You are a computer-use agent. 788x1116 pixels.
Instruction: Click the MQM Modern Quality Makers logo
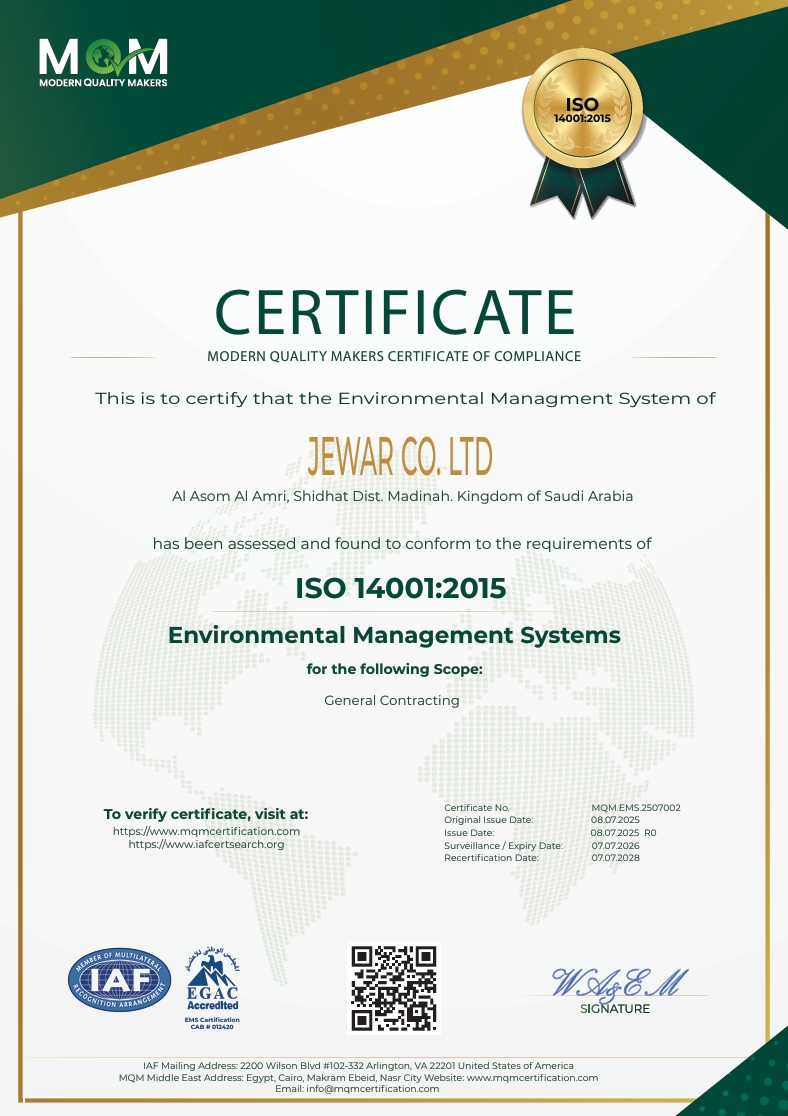coord(103,63)
